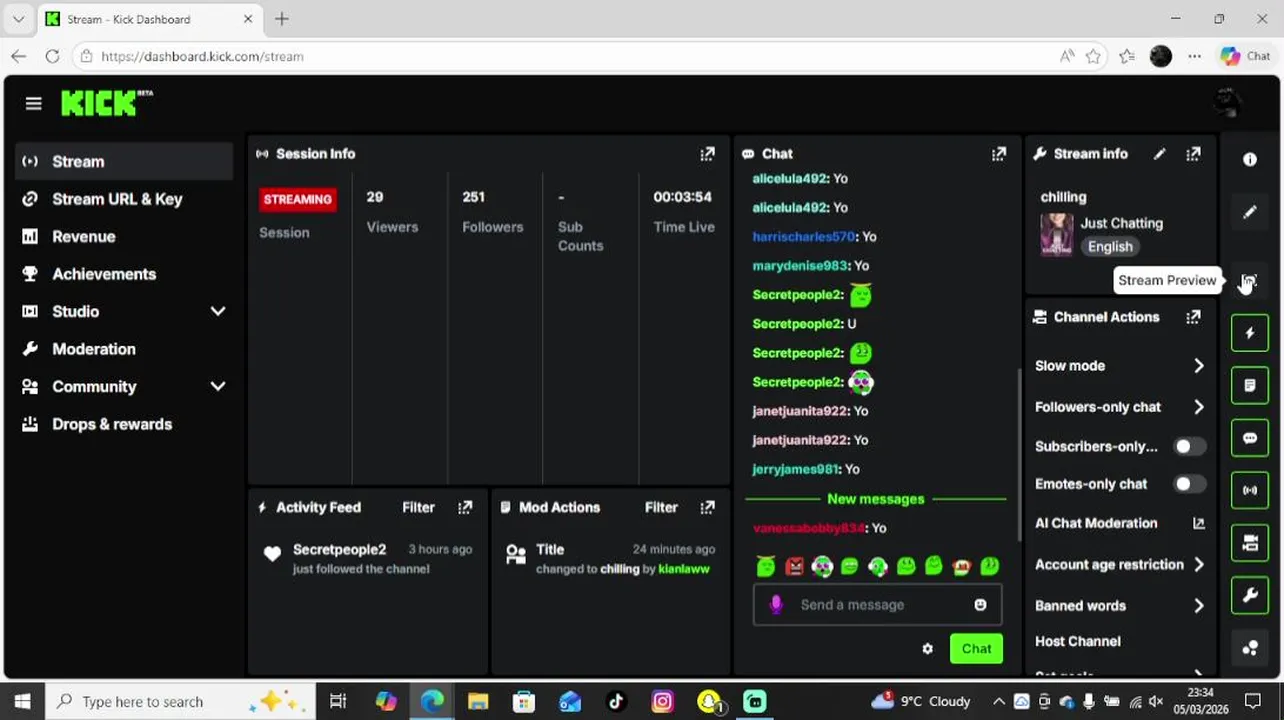Viewport: 1284px width, 720px height.
Task: Click Secretpeople2 in Activity Feed
Action: pos(339,550)
